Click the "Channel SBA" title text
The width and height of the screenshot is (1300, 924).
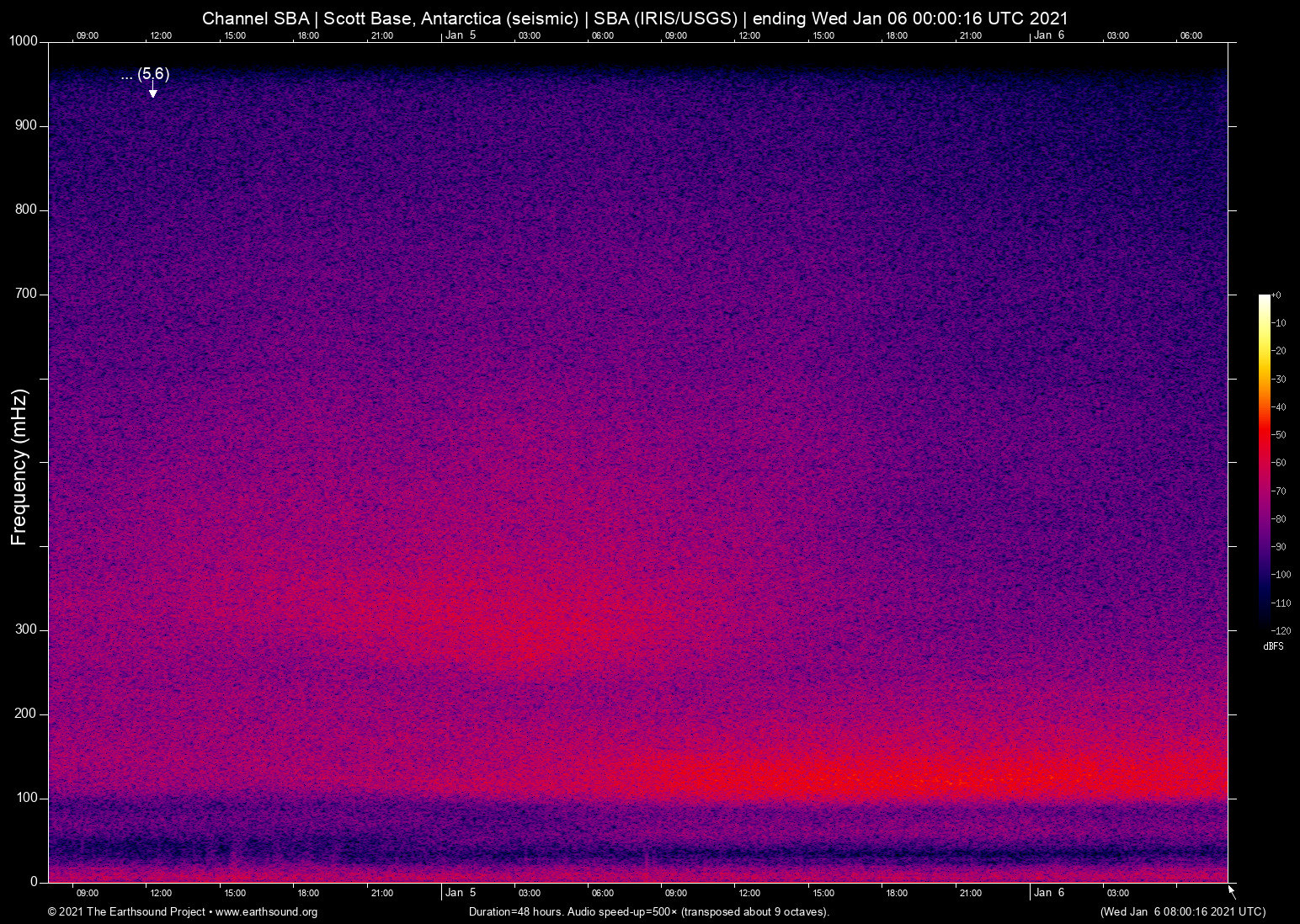[257, 18]
